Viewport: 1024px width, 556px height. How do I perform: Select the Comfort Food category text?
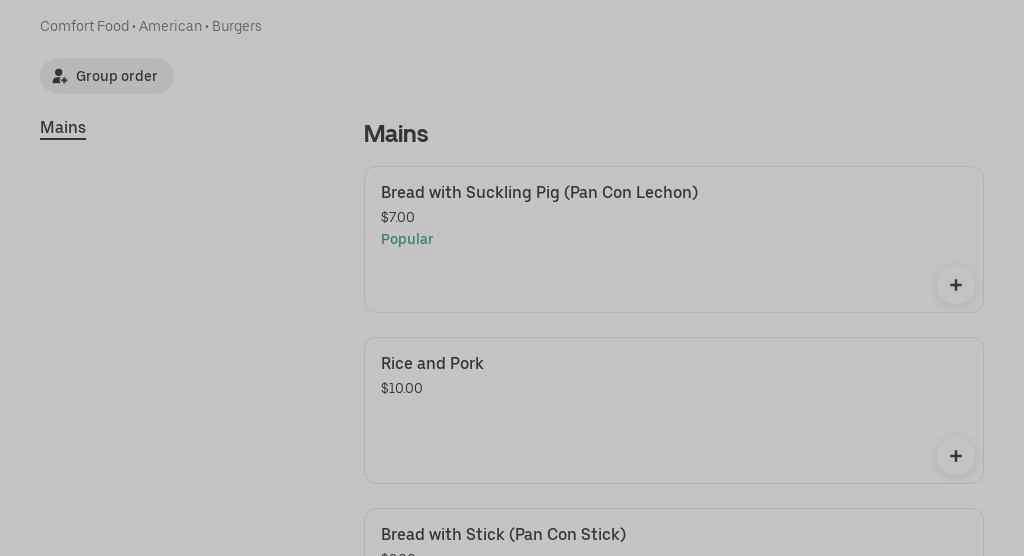click(x=84, y=26)
